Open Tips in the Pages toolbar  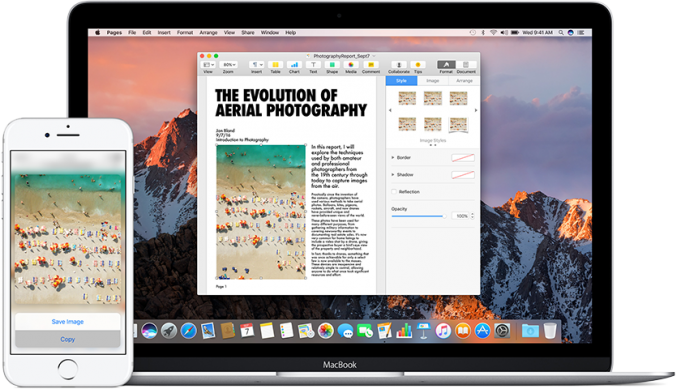[x=418, y=65]
